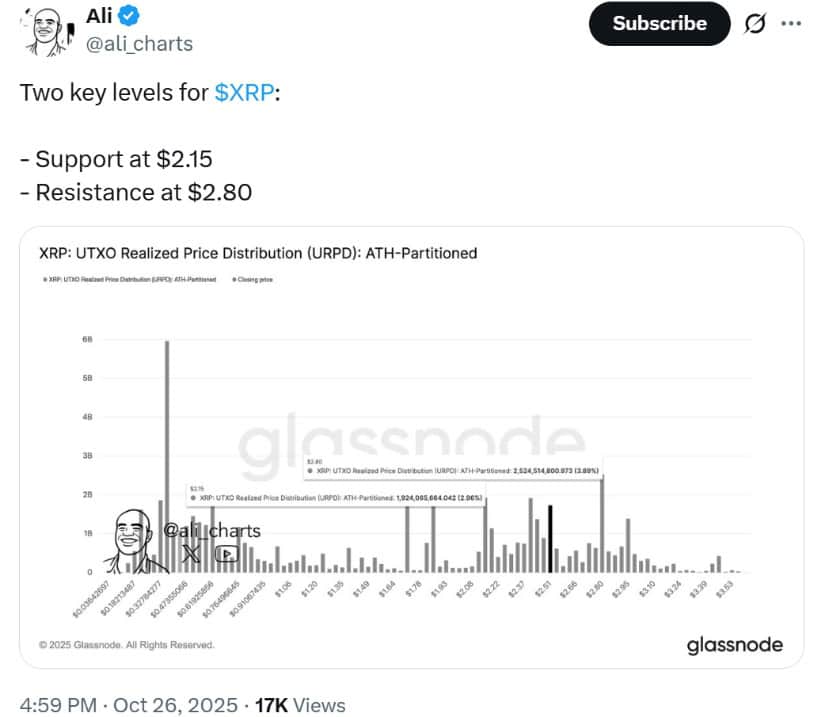Toggle the Closing price legend entry
The width and height of the screenshot is (825, 717).
point(253,279)
